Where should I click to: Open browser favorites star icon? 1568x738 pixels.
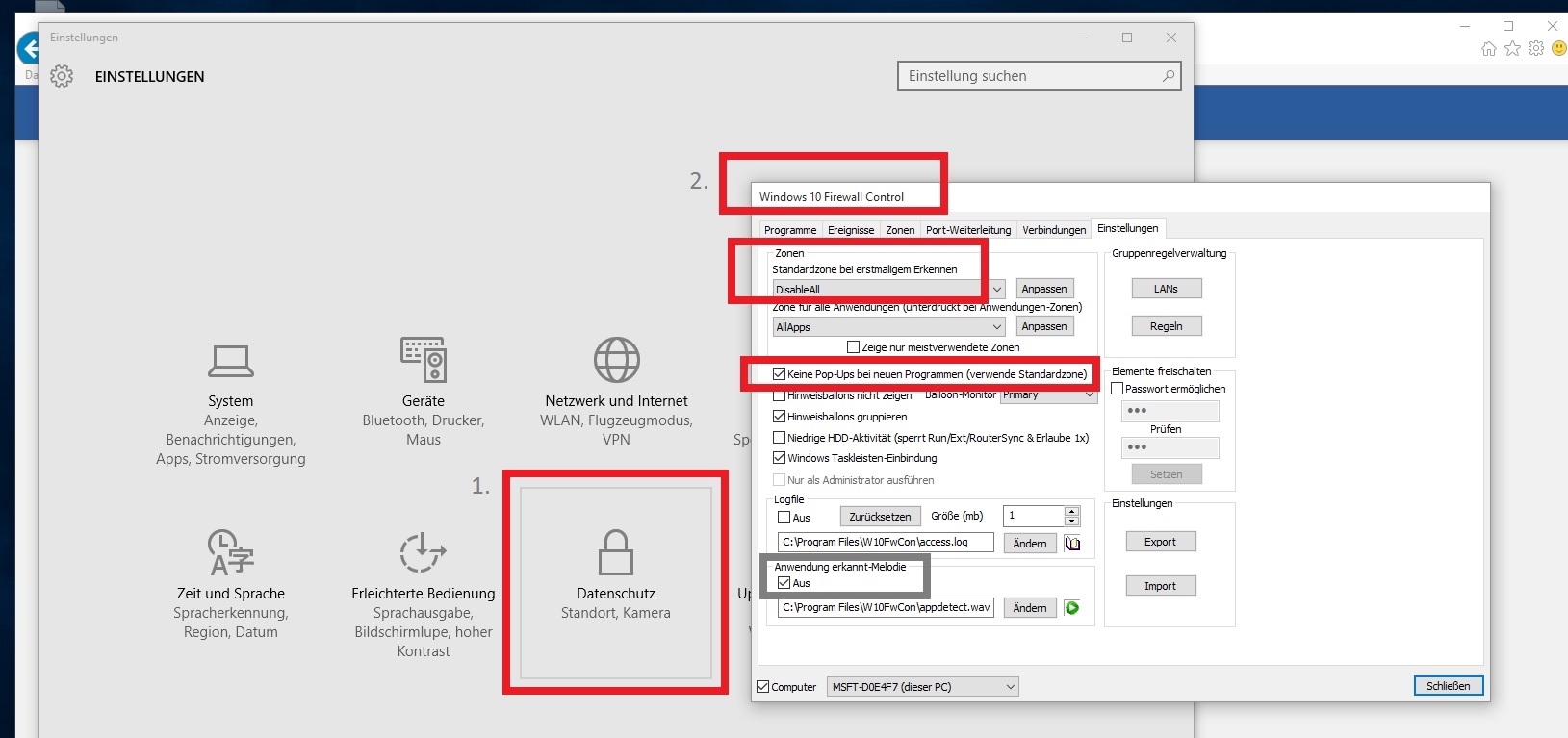point(1513,48)
